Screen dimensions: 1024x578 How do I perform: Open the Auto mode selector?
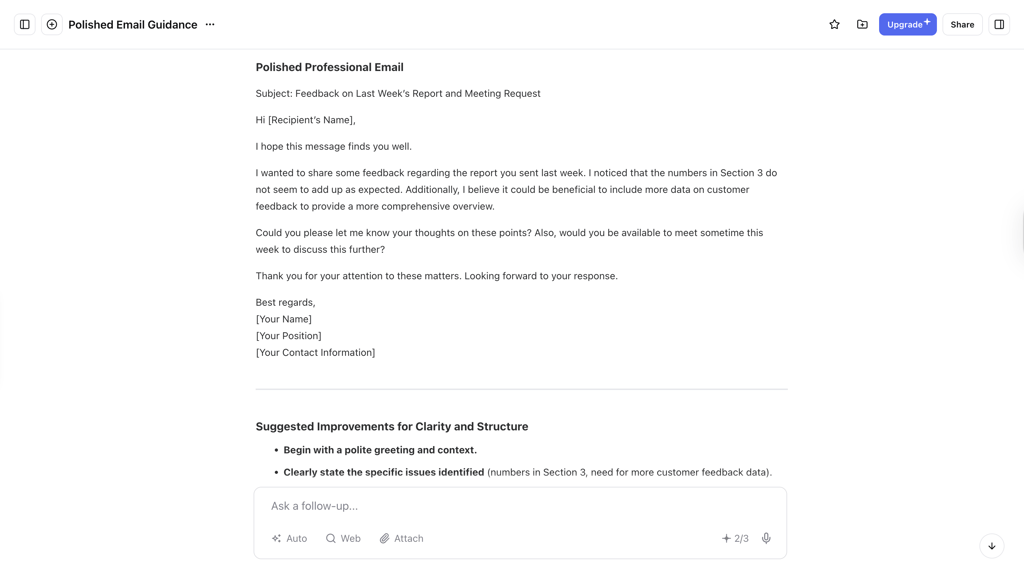pos(289,538)
